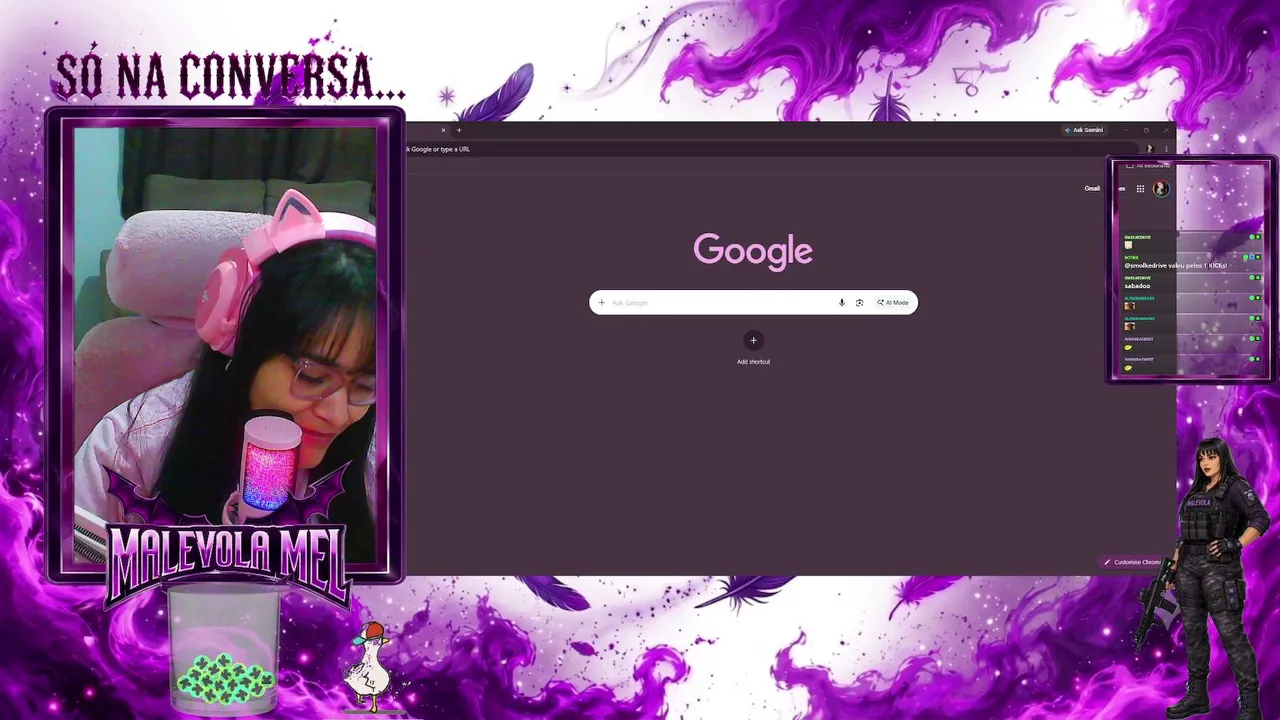Screen dimensions: 1280x720
Task: Click the 'sabadoo' chat message
Action: click(1137, 286)
